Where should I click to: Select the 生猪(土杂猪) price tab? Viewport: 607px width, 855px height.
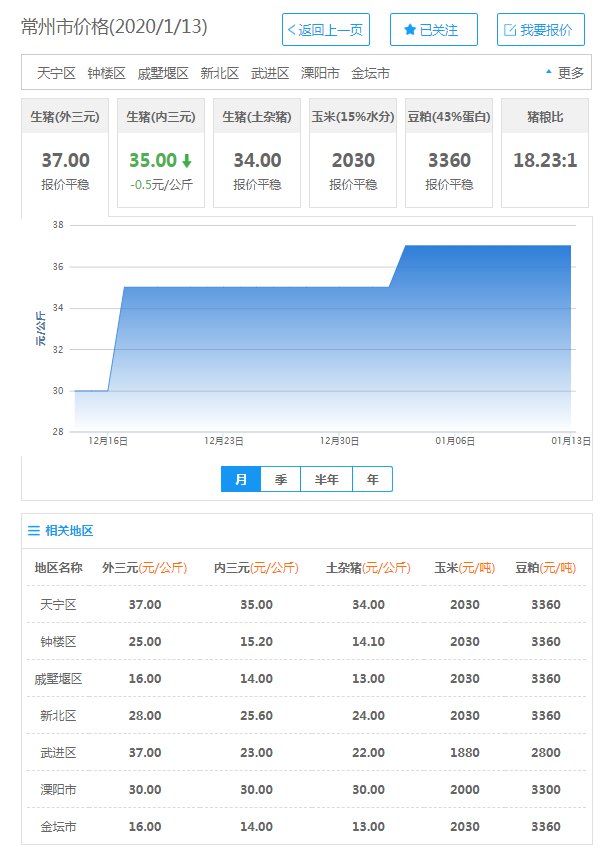click(x=257, y=153)
